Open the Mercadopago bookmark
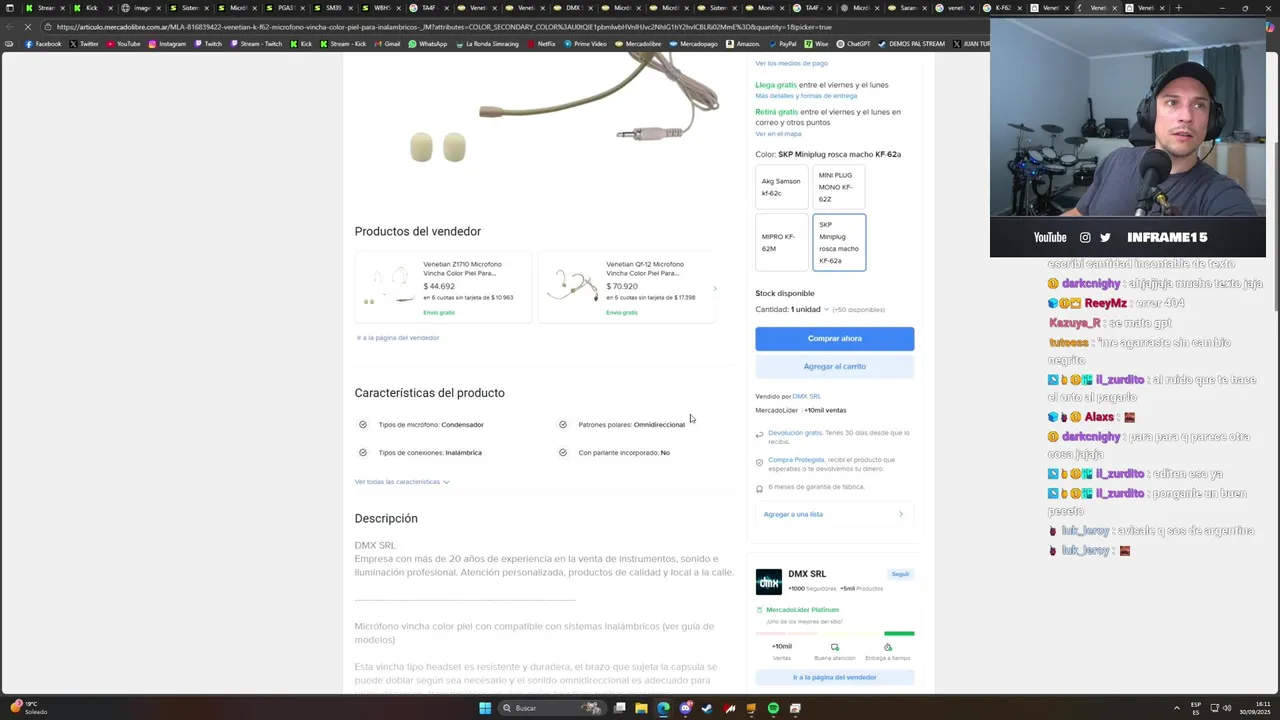The image size is (1280, 720). point(694,44)
